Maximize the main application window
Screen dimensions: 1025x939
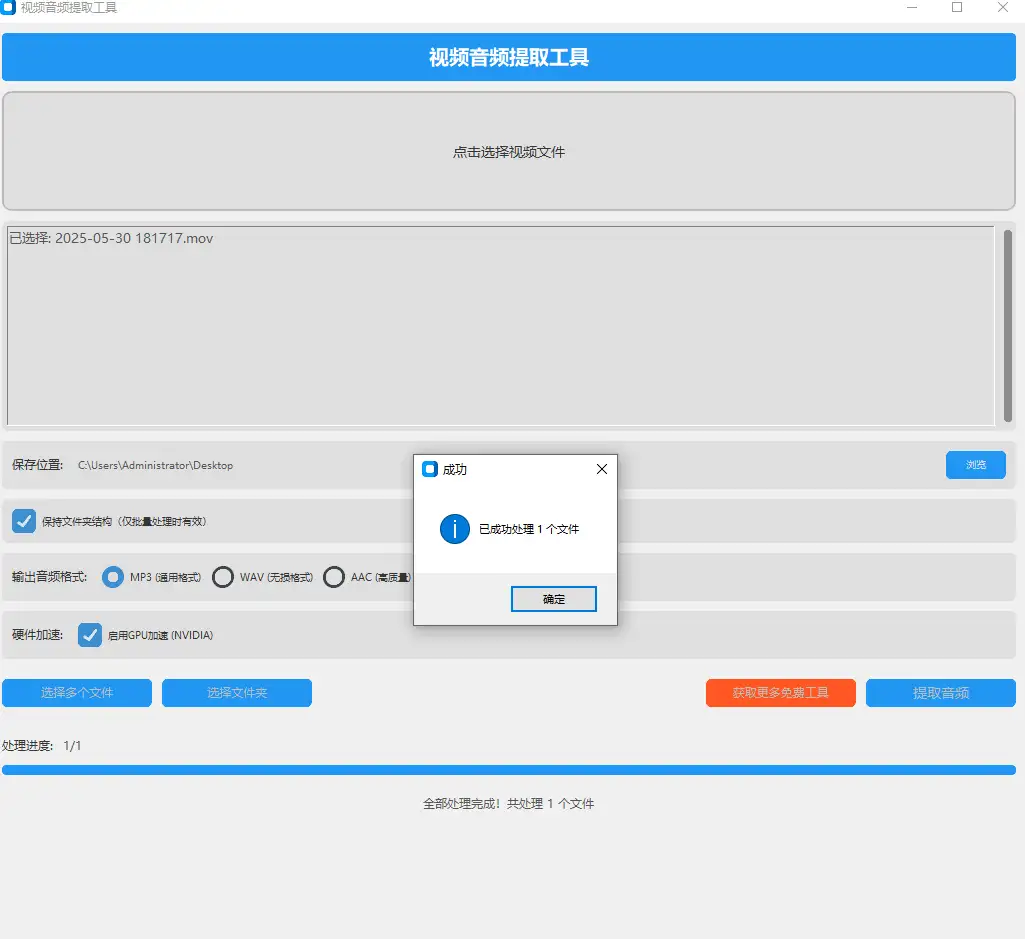(957, 8)
